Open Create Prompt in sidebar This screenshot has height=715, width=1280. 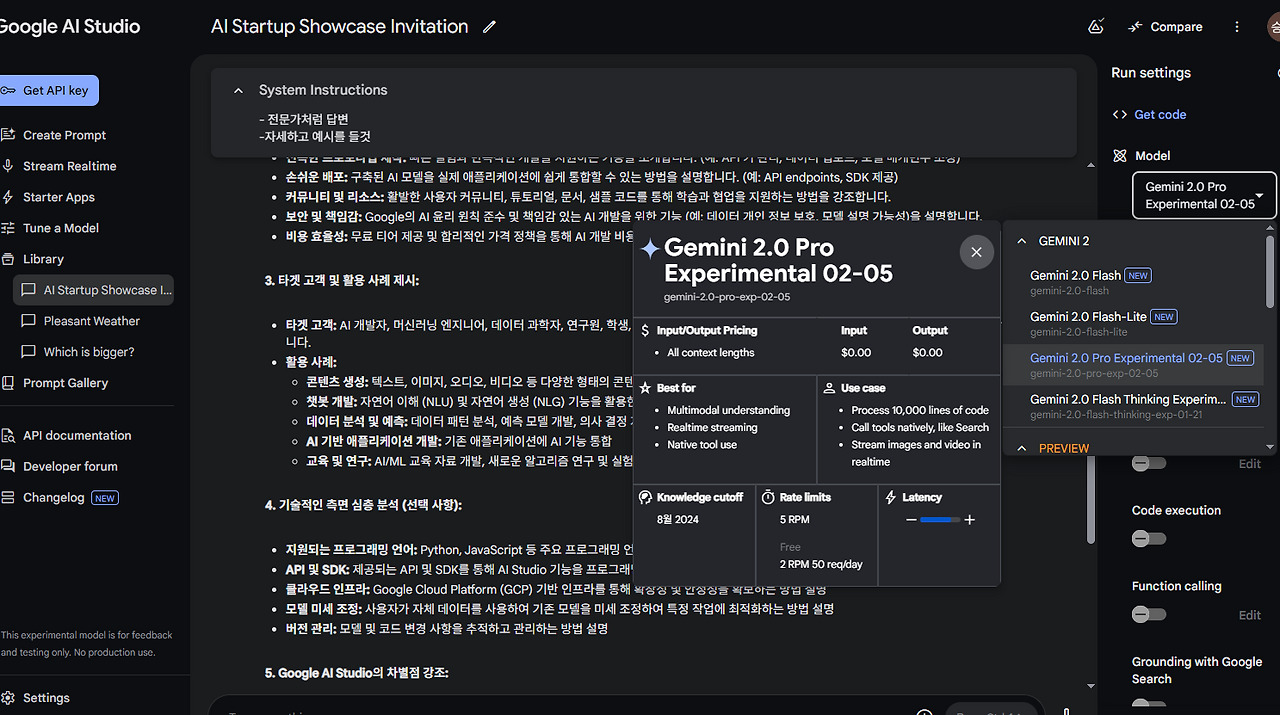[64, 135]
